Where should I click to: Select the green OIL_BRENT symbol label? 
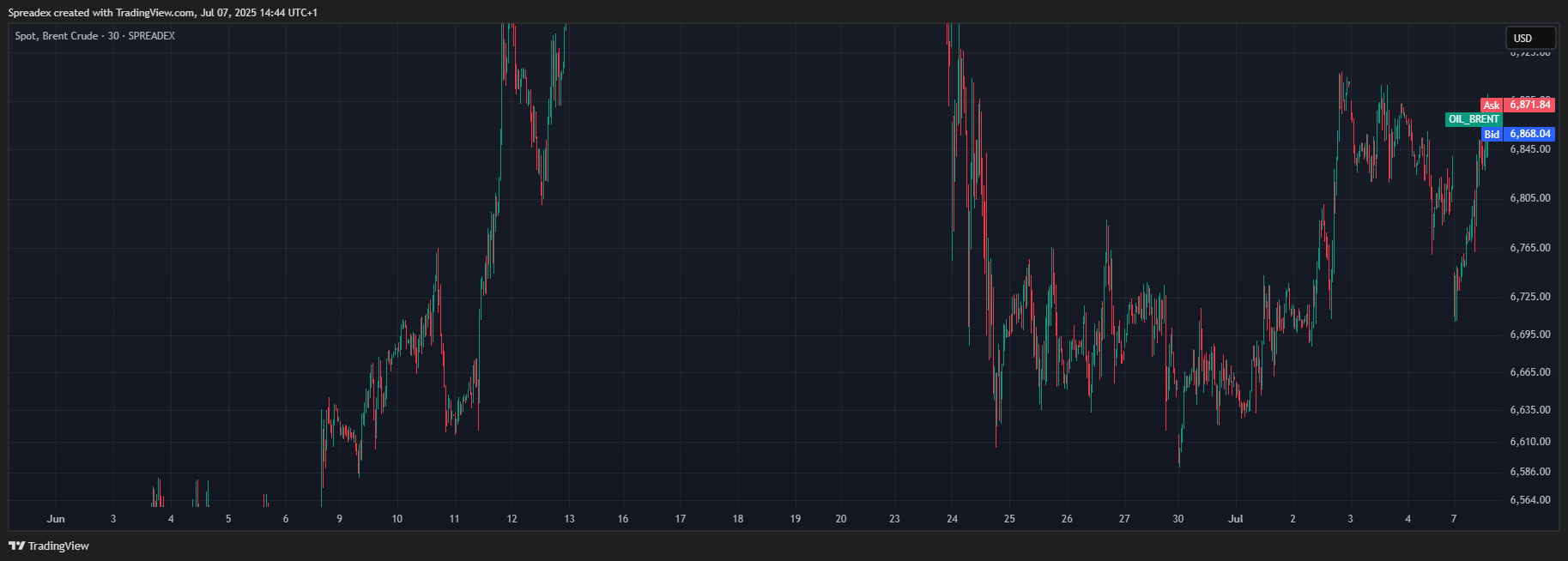point(1474,119)
